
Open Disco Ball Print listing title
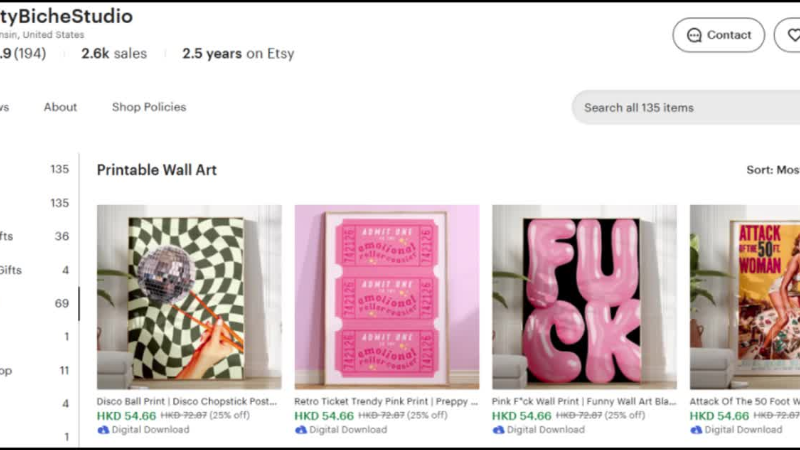pos(188,401)
